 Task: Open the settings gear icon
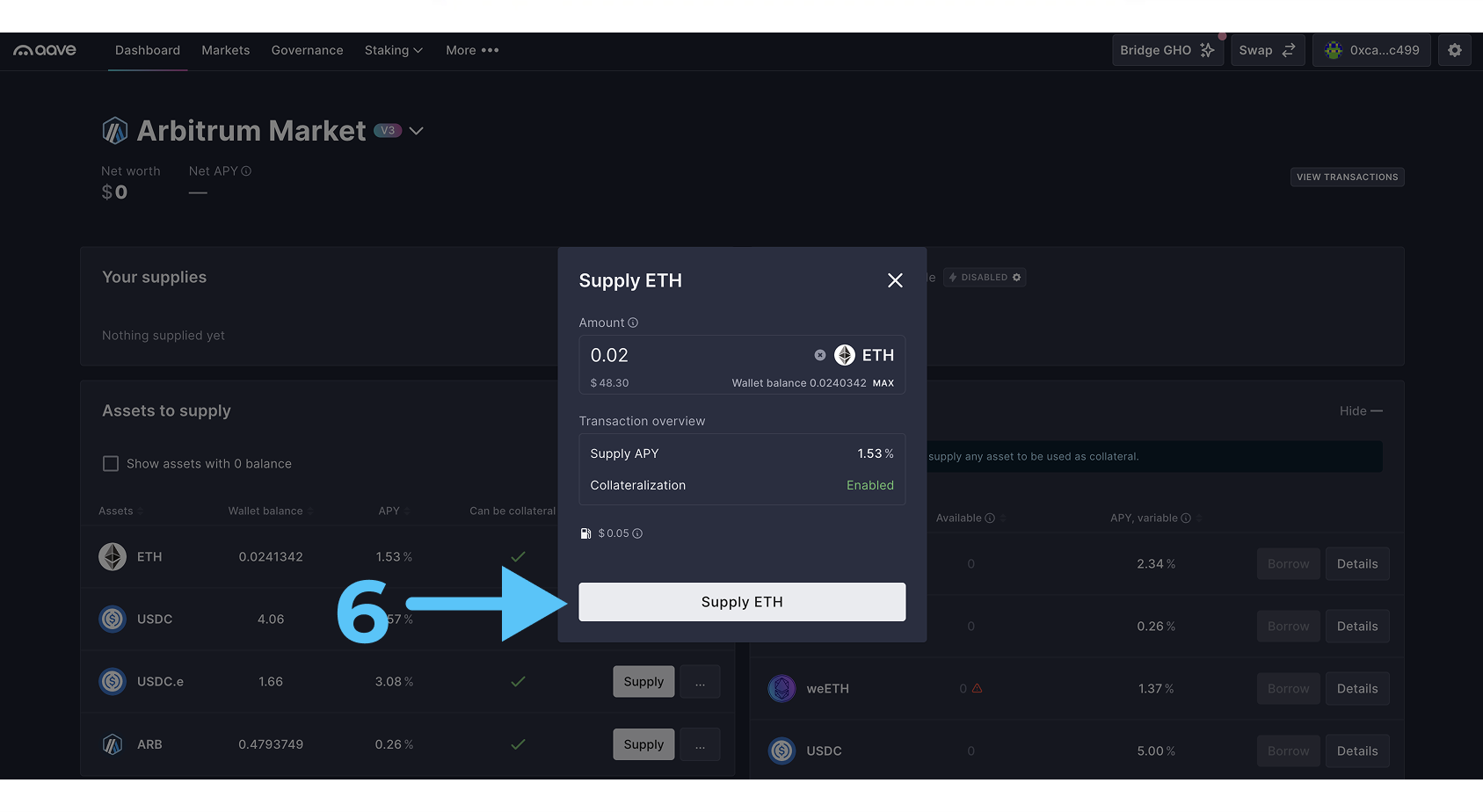click(1454, 51)
